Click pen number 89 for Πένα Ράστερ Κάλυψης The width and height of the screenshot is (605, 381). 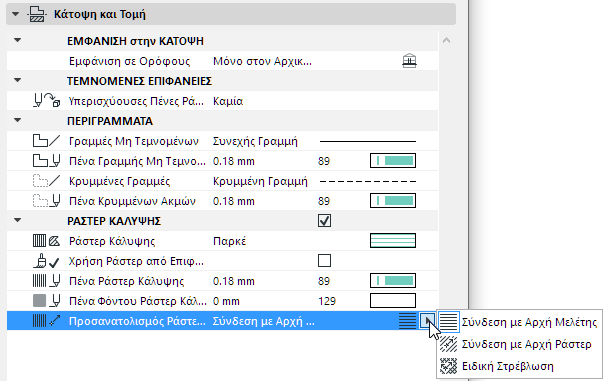tap(324, 281)
